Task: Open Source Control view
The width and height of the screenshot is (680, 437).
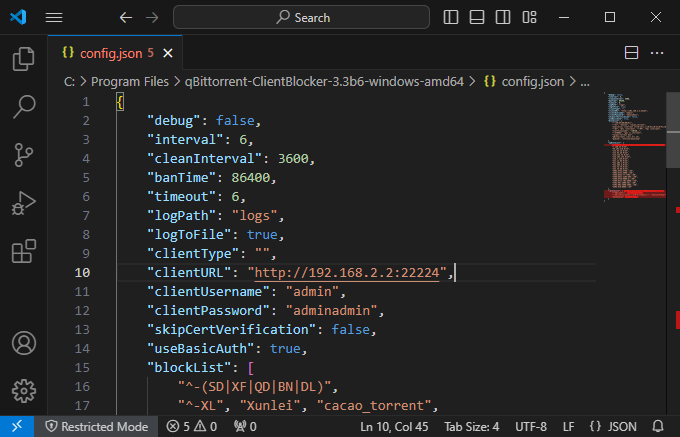Action: [x=23, y=155]
